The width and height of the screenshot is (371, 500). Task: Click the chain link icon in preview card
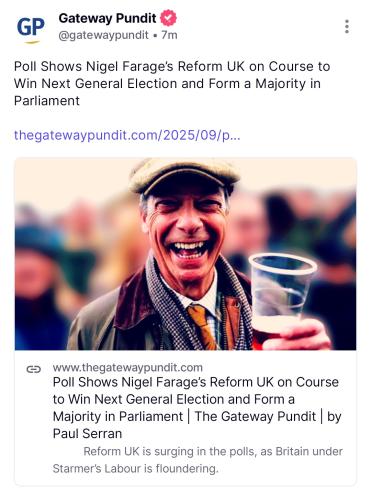pyautogui.click(x=34, y=369)
